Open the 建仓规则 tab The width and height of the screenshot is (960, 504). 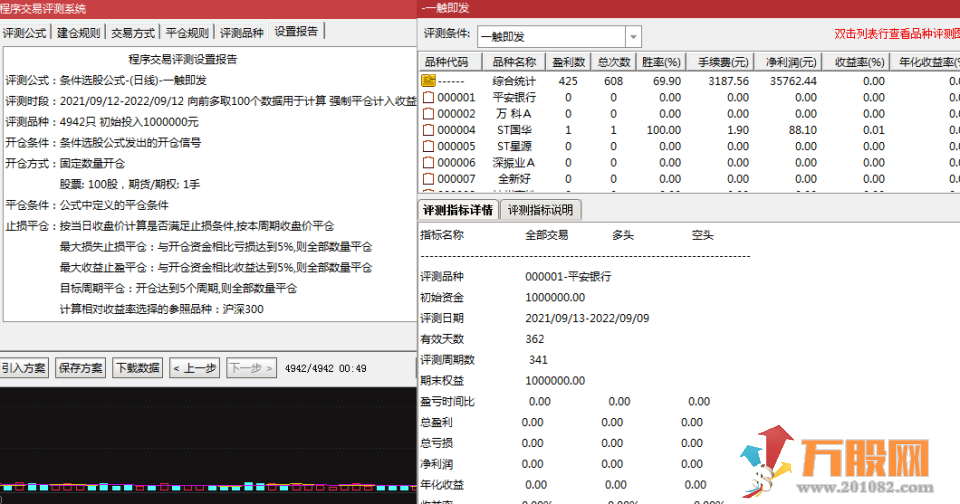pyautogui.click(x=79, y=32)
